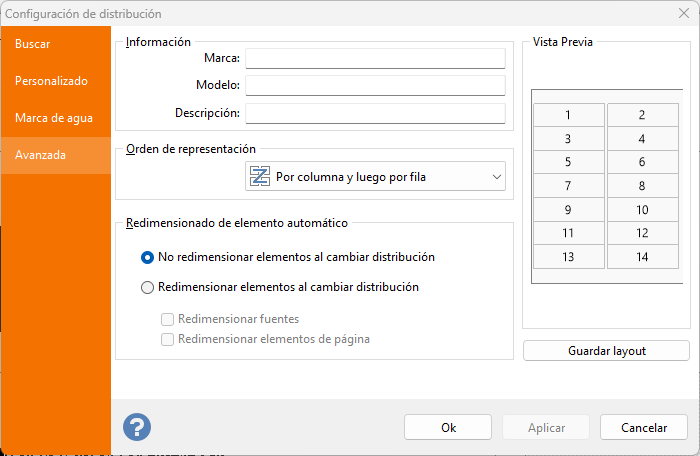Viewport: 700px width, 456px height.
Task: Select Redimensionar elementos al cambiar distribución
Action: 148,287
